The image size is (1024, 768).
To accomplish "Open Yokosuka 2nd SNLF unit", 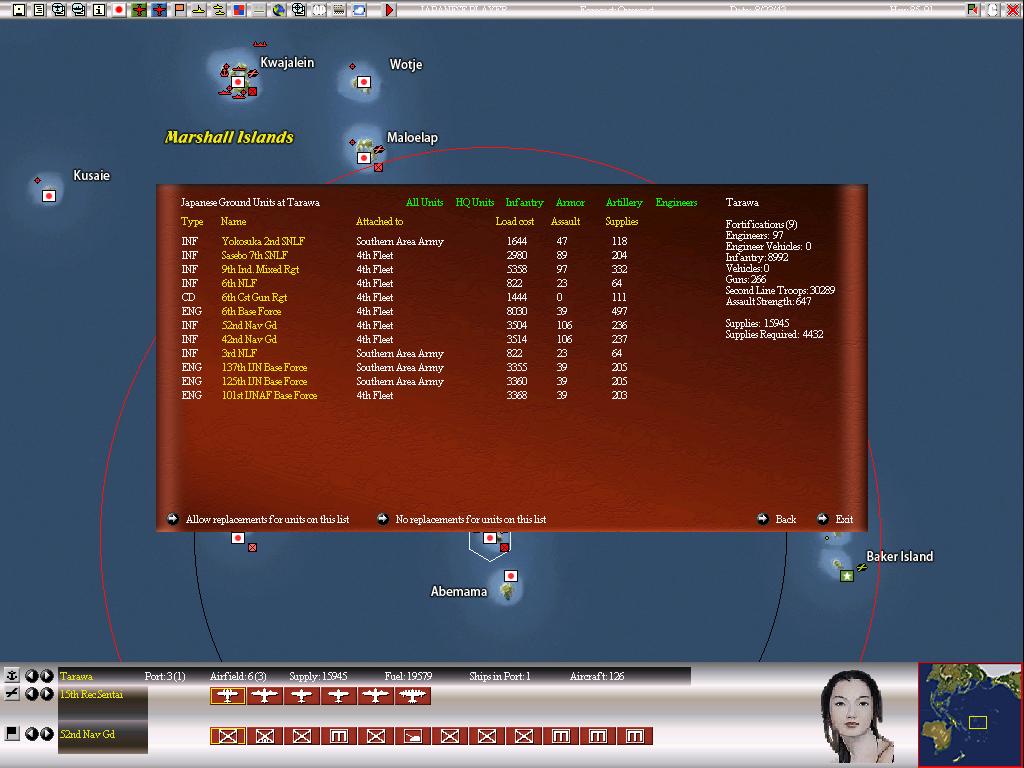I will [263, 241].
